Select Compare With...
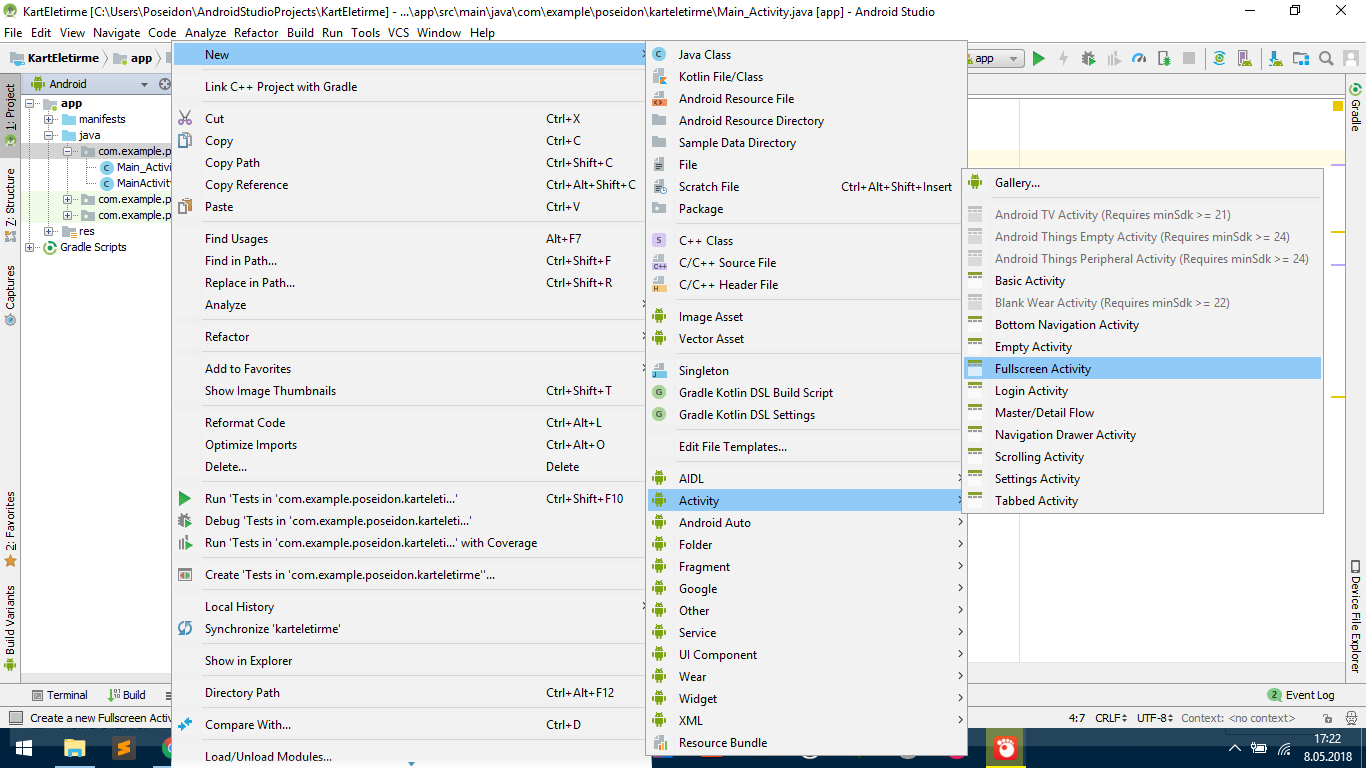The height and width of the screenshot is (768, 1366). pyautogui.click(x=410, y=725)
